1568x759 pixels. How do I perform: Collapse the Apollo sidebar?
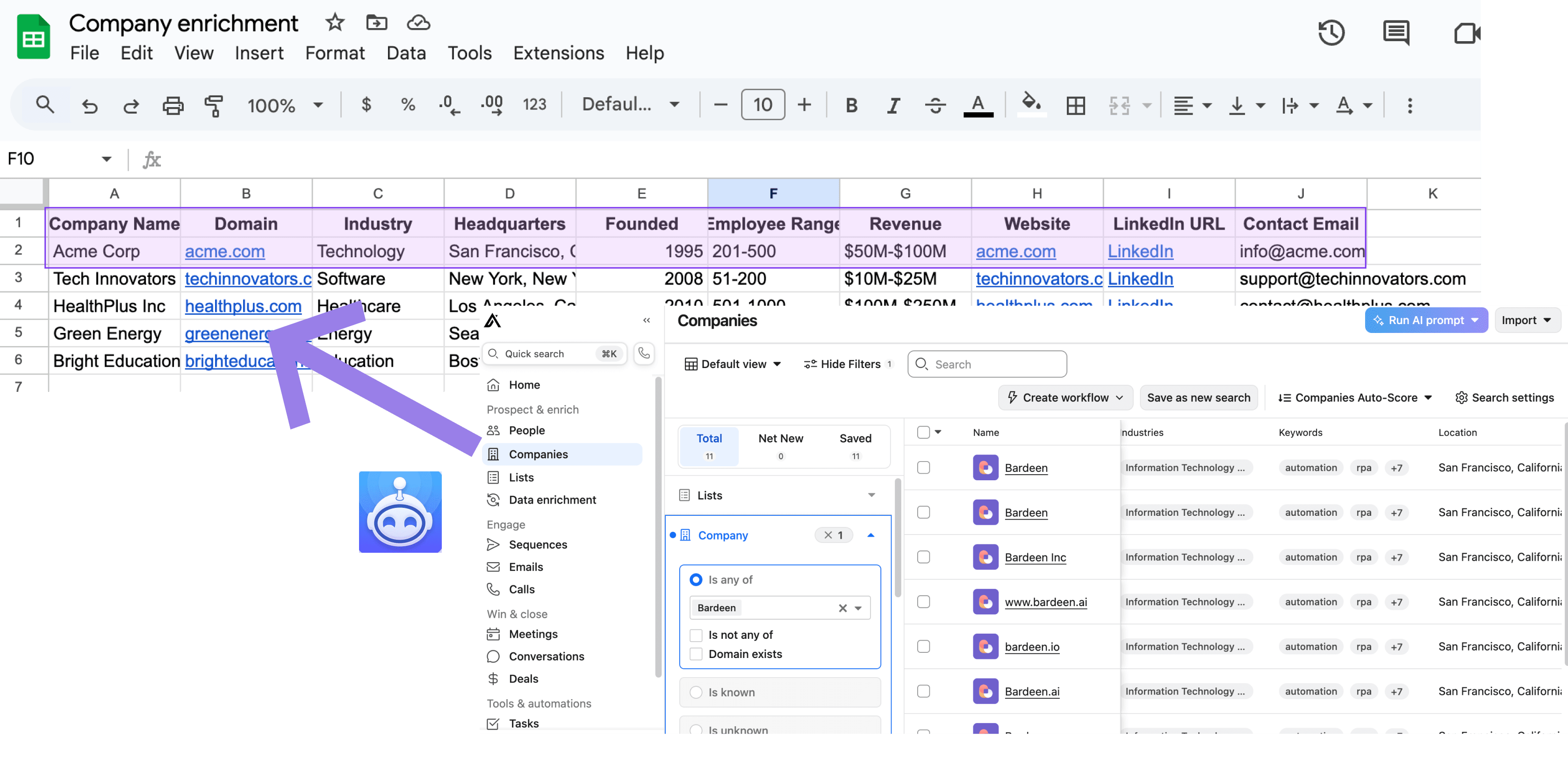click(647, 320)
